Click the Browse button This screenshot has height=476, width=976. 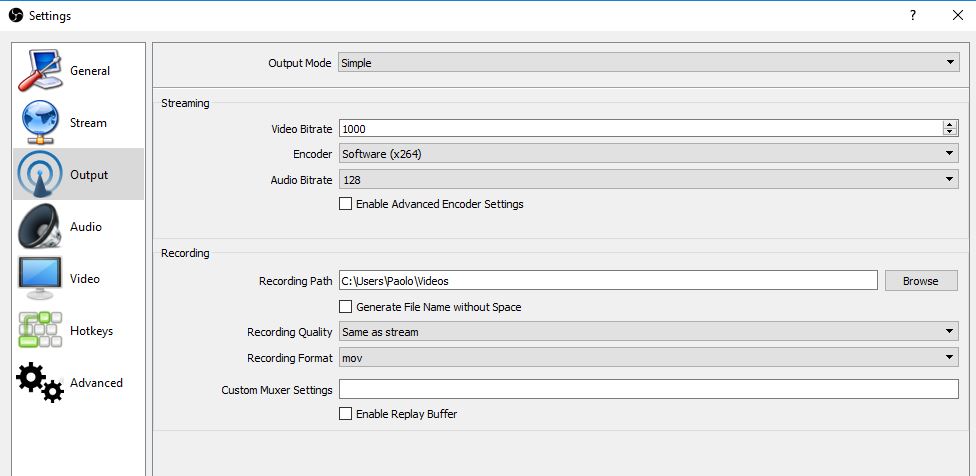(921, 281)
